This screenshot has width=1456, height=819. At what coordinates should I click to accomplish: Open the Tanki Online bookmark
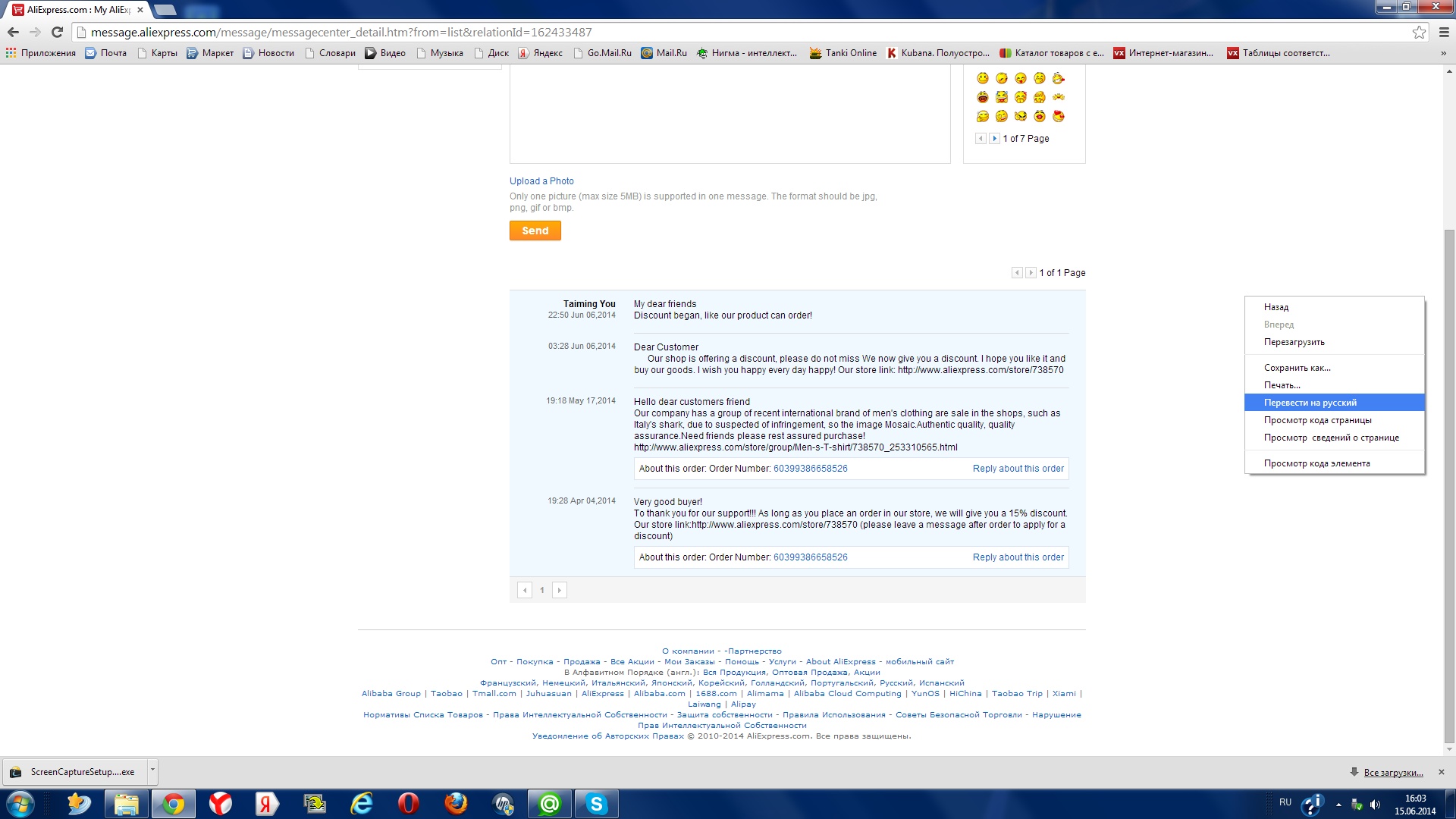pos(843,53)
